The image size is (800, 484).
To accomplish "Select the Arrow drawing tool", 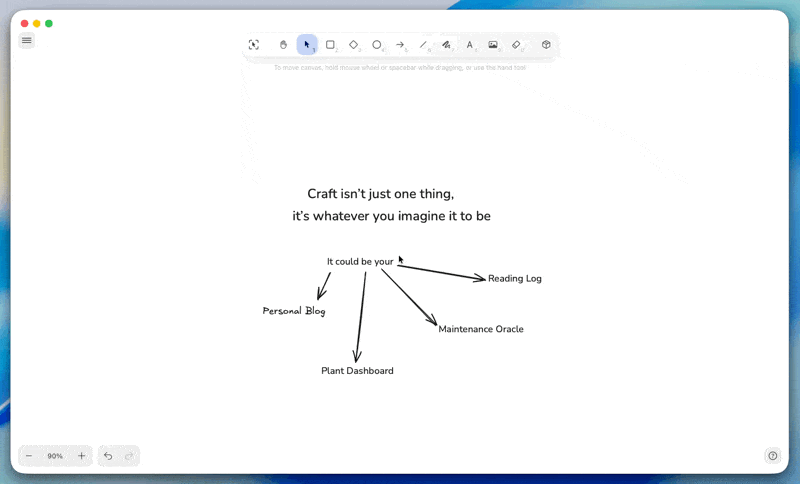I will [x=400, y=45].
